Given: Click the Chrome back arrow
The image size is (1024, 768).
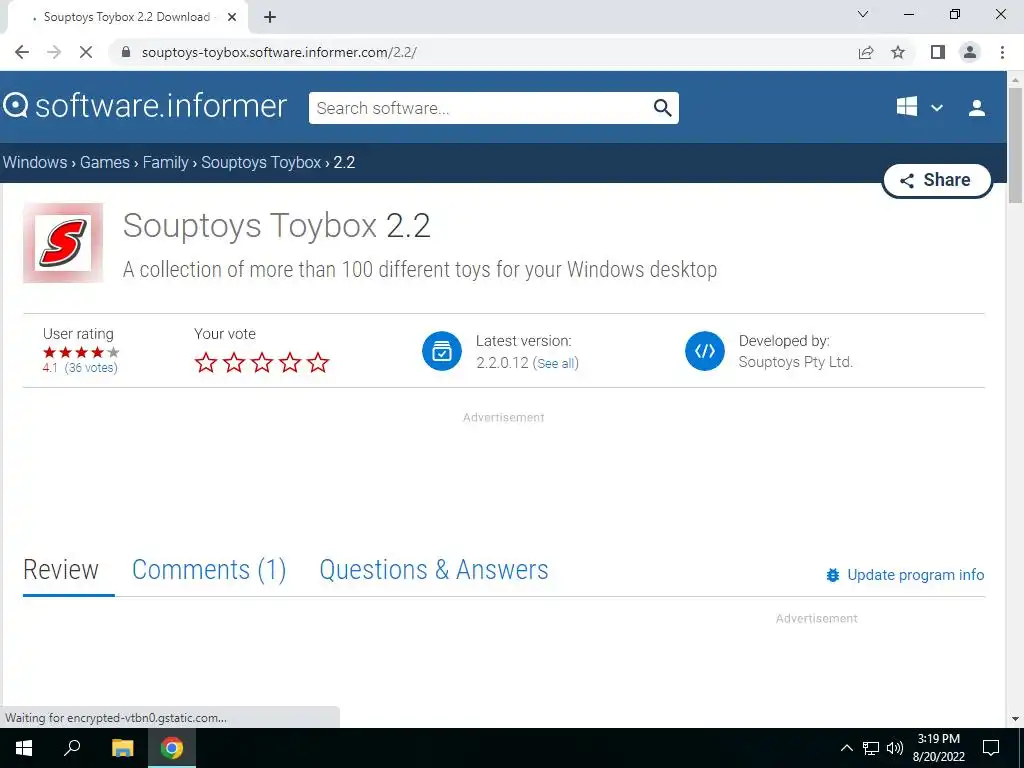Looking at the screenshot, I should point(22,52).
